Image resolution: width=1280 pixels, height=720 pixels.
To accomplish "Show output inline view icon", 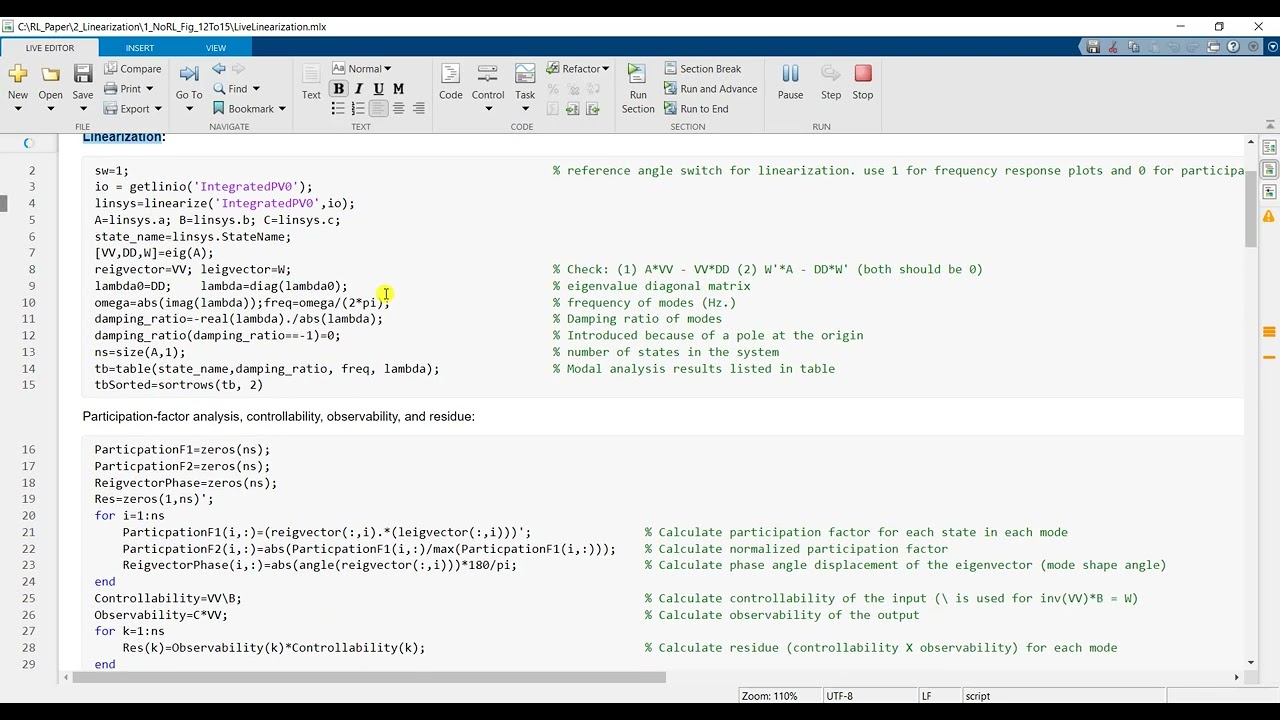I will click(x=1269, y=170).
